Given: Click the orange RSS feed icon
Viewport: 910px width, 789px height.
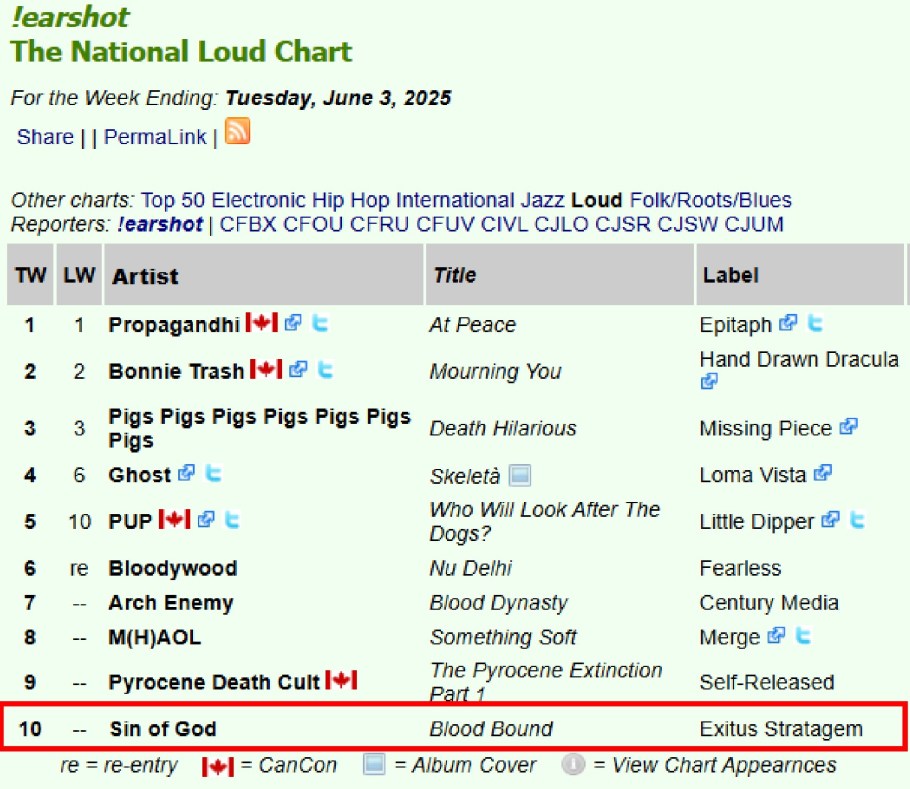Looking at the screenshot, I should (x=237, y=131).
